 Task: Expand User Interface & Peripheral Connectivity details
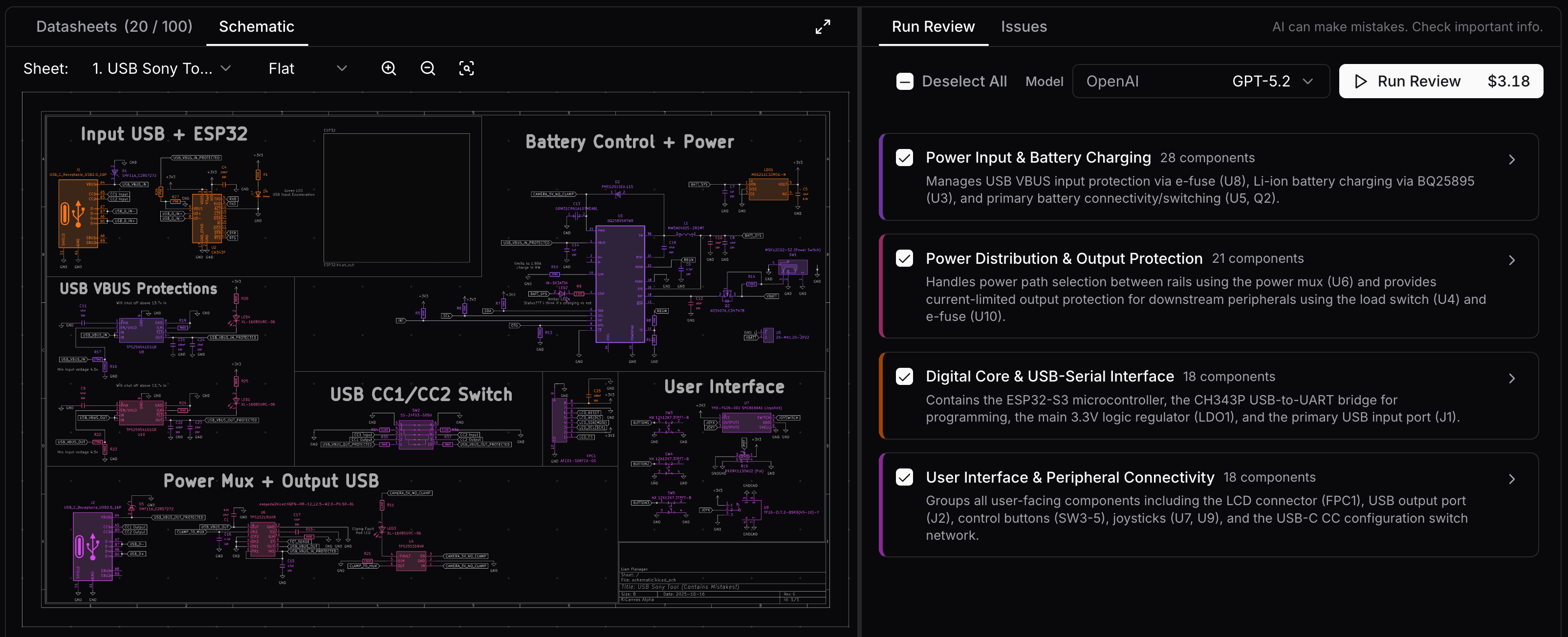1512,479
